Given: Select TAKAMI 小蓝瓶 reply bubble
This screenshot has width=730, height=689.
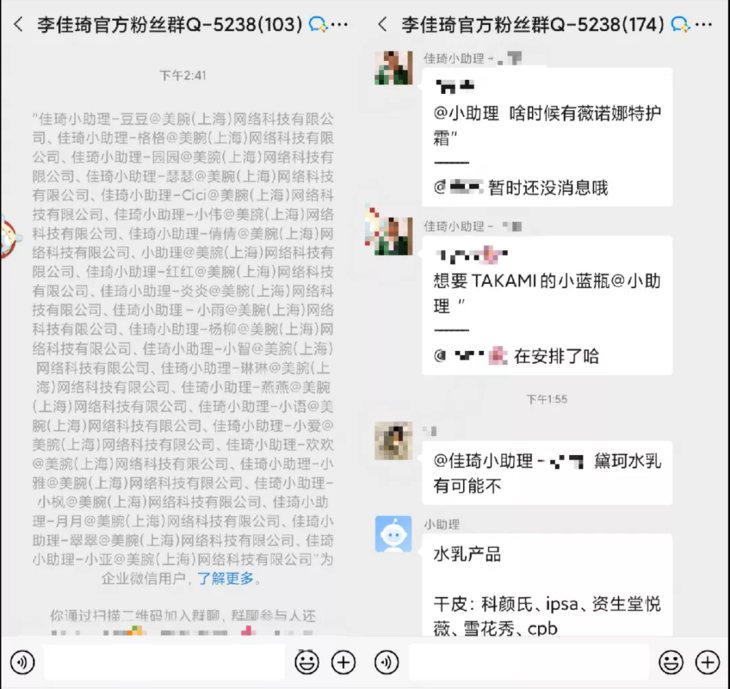Looking at the screenshot, I should [547, 305].
